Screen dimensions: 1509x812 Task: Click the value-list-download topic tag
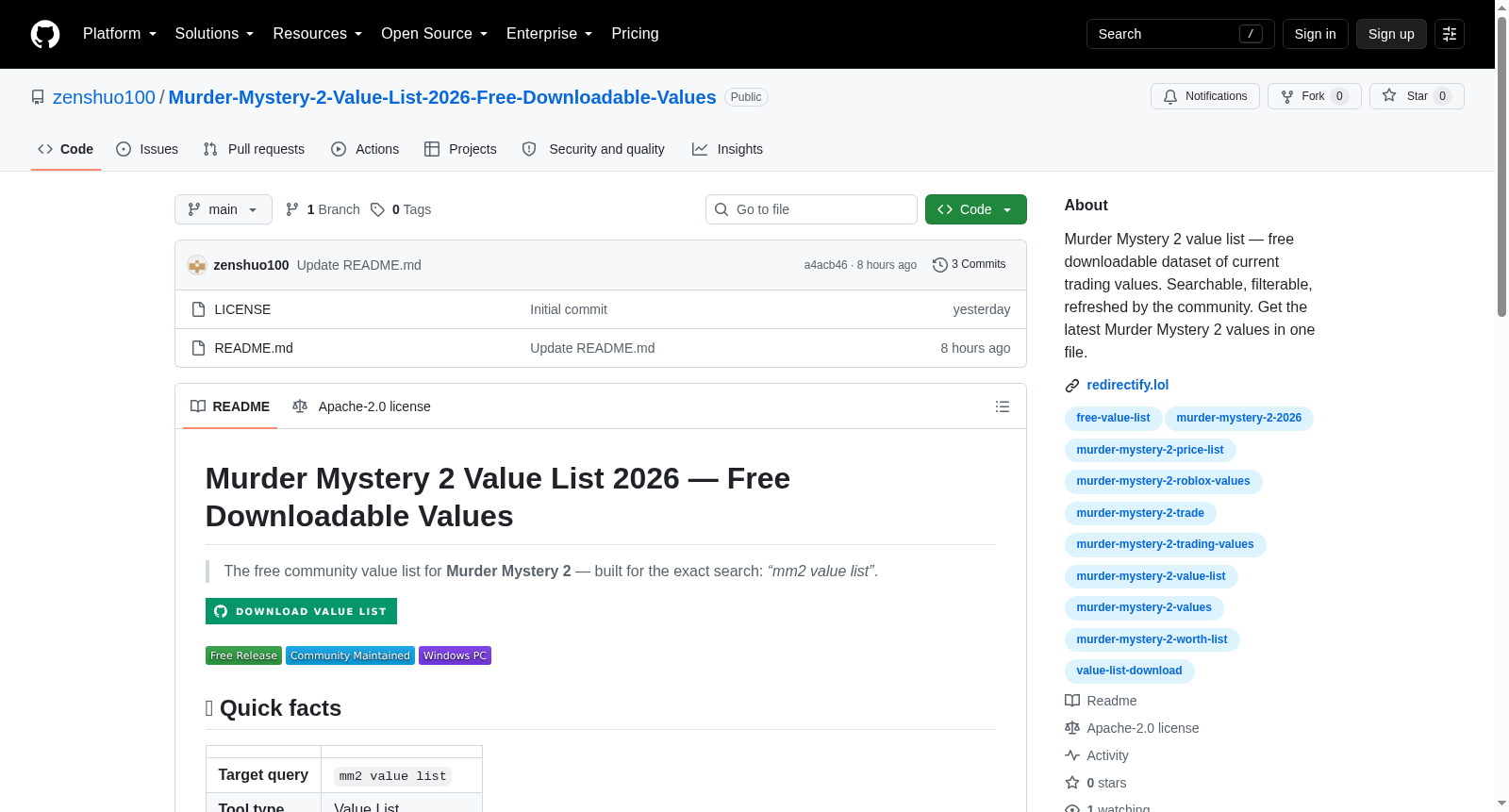pyautogui.click(x=1129, y=671)
